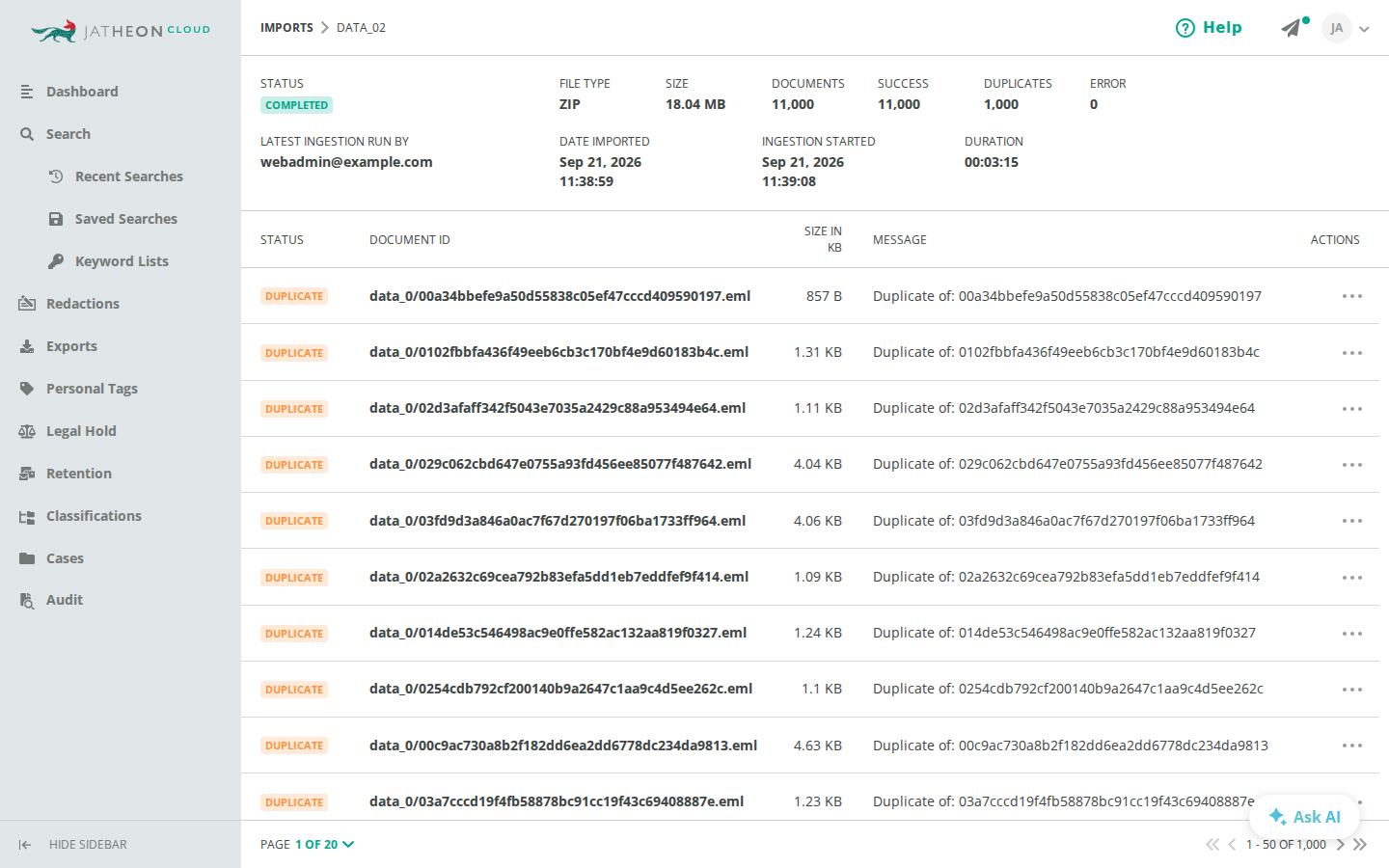1389x868 pixels.
Task: Open Retention from the sidebar menu
Action: click(x=79, y=474)
